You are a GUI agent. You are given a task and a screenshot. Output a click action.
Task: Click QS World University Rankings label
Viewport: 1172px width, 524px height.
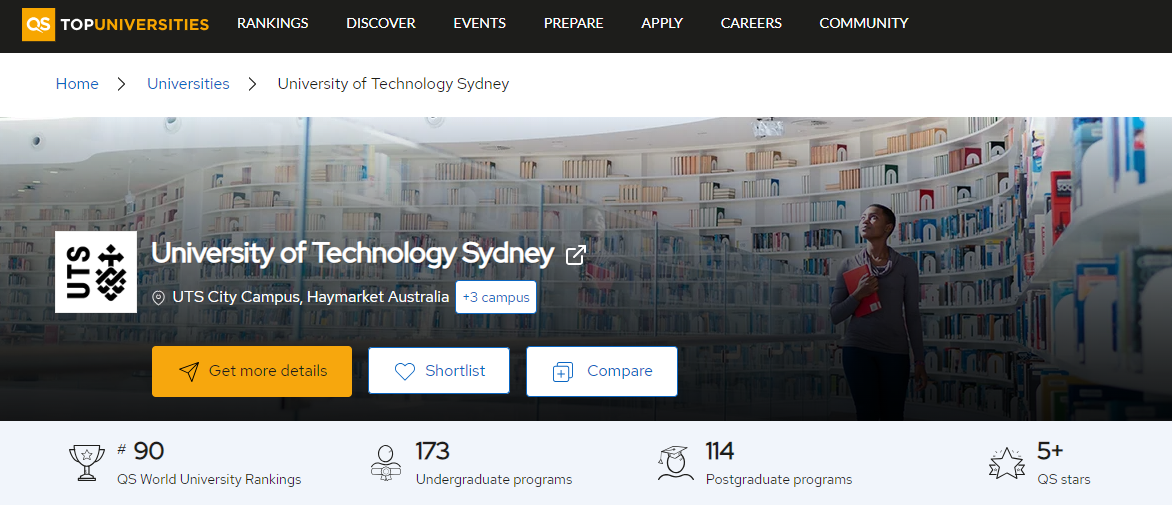pyautogui.click(x=209, y=480)
